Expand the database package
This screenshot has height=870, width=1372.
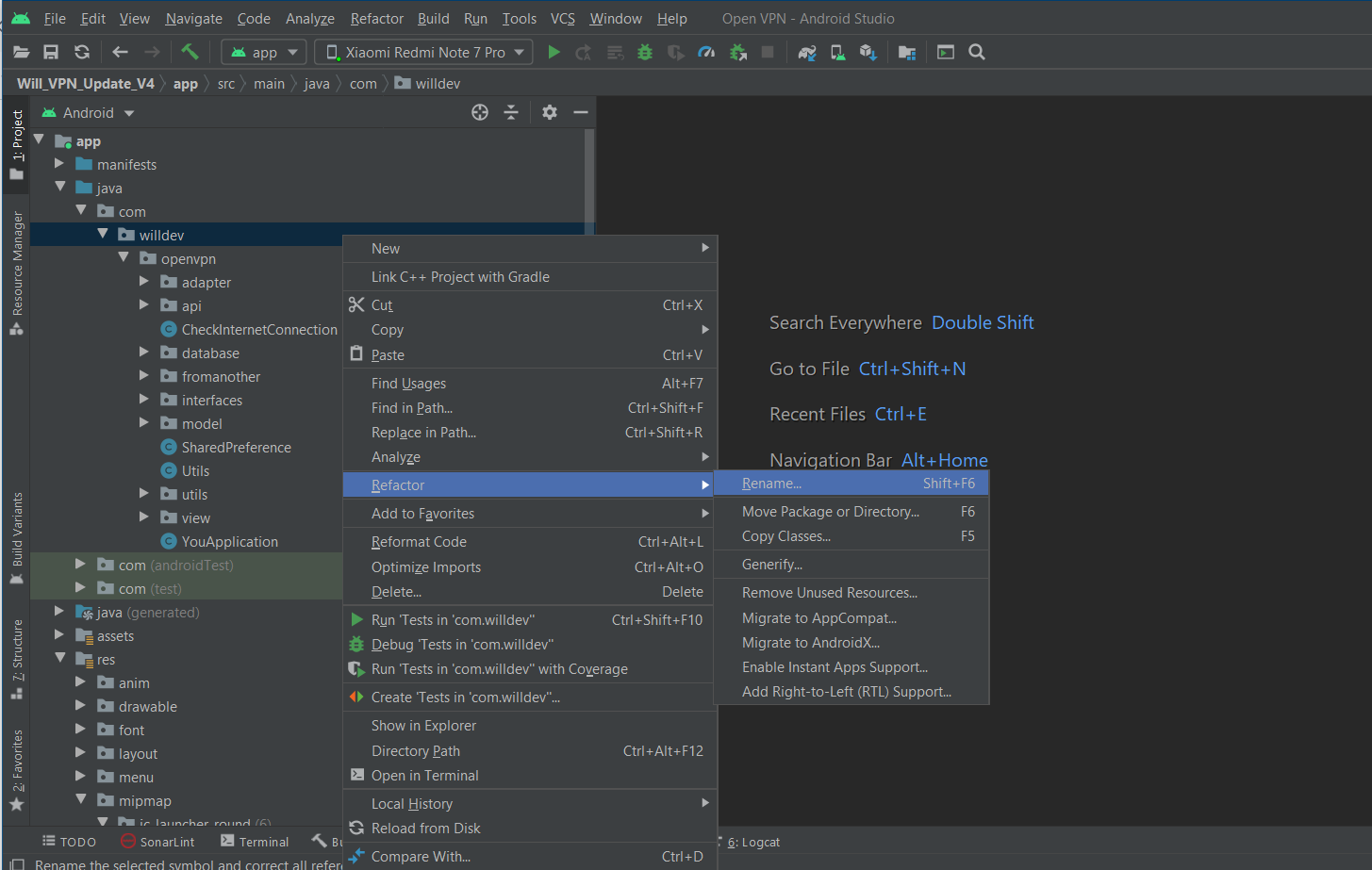point(144,352)
